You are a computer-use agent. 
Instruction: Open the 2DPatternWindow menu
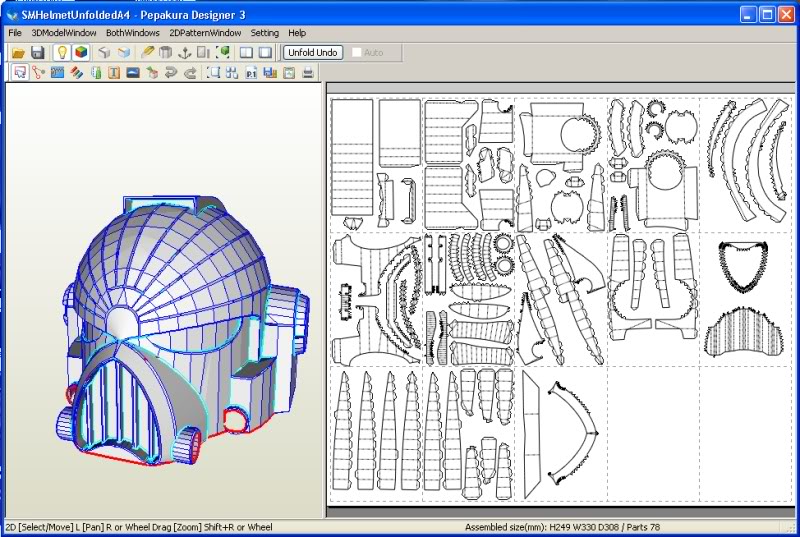205,33
